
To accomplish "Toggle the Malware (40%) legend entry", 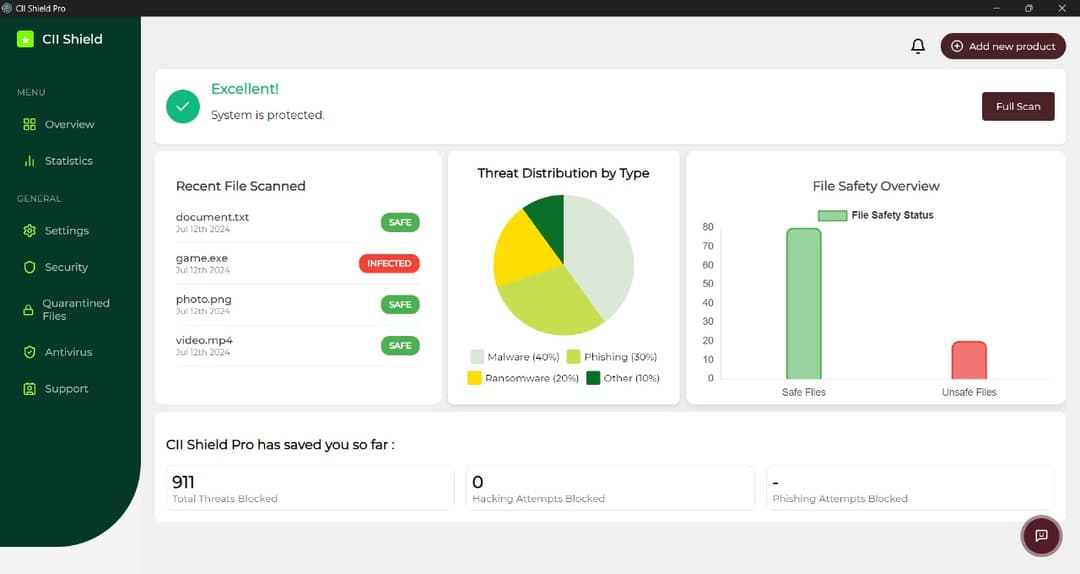I will click(x=515, y=357).
